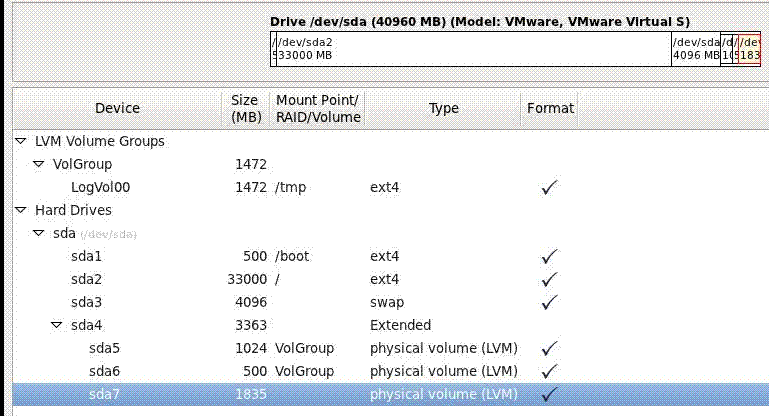The width and height of the screenshot is (769, 416).
Task: Select the LogVol00 logical volume row
Action: pos(100,187)
